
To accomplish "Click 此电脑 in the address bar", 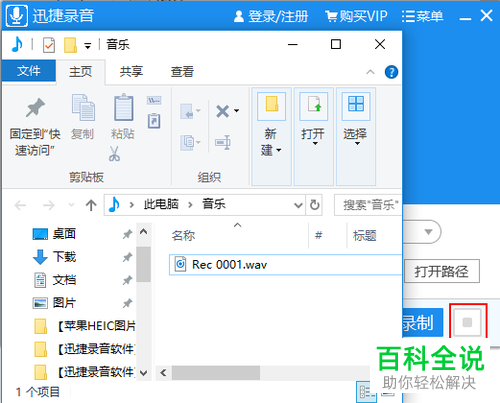I will pyautogui.click(x=161, y=204).
